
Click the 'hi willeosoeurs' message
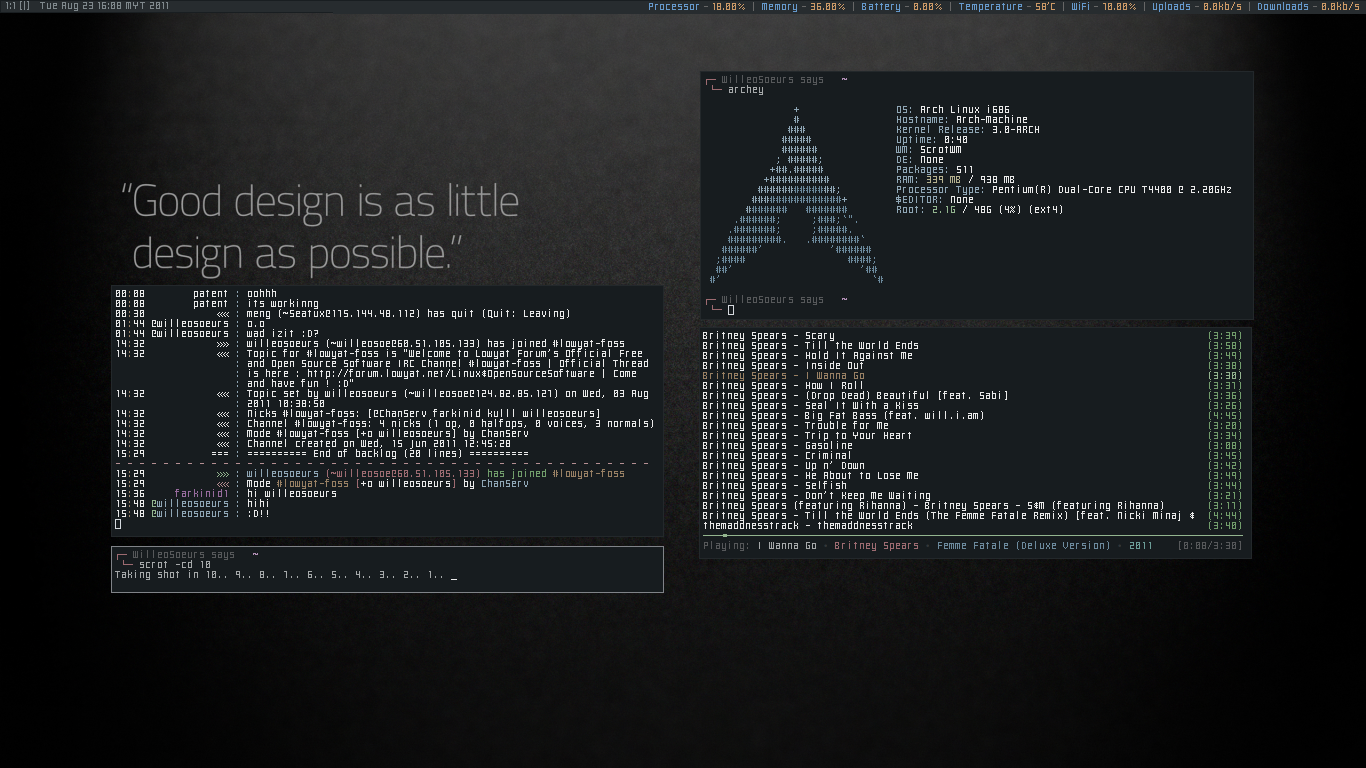292,494
